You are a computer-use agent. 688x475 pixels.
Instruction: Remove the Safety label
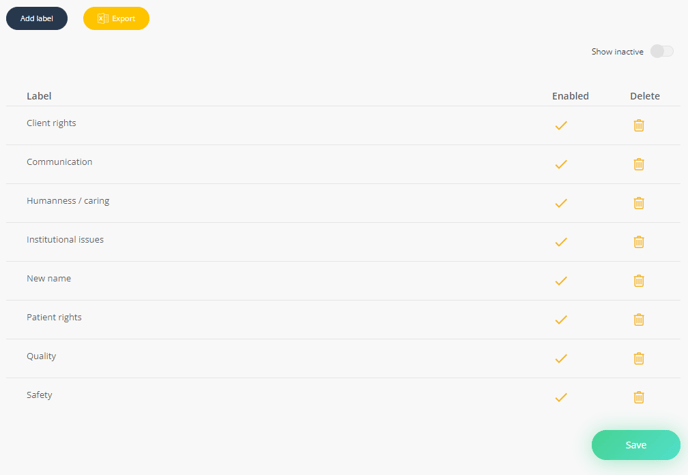638,397
